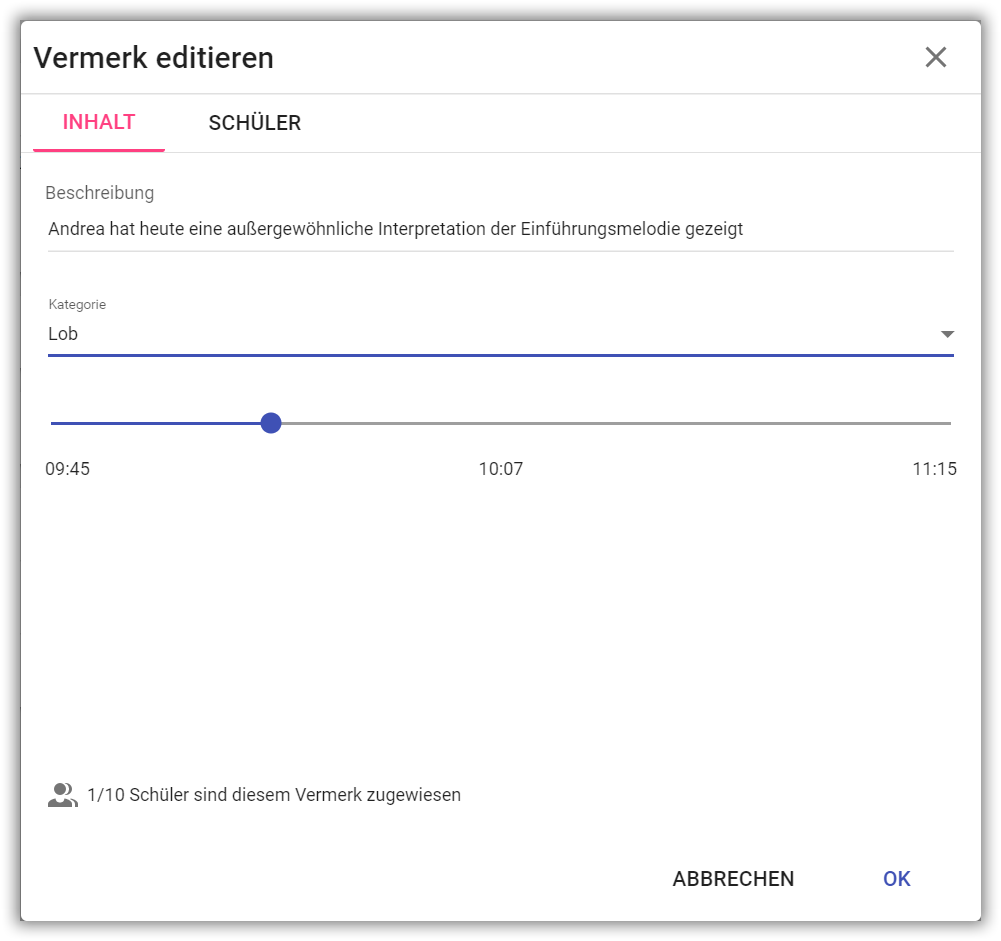Confirm the note with OK
Screen dimensions: 1001x941
pyautogui.click(x=896, y=878)
